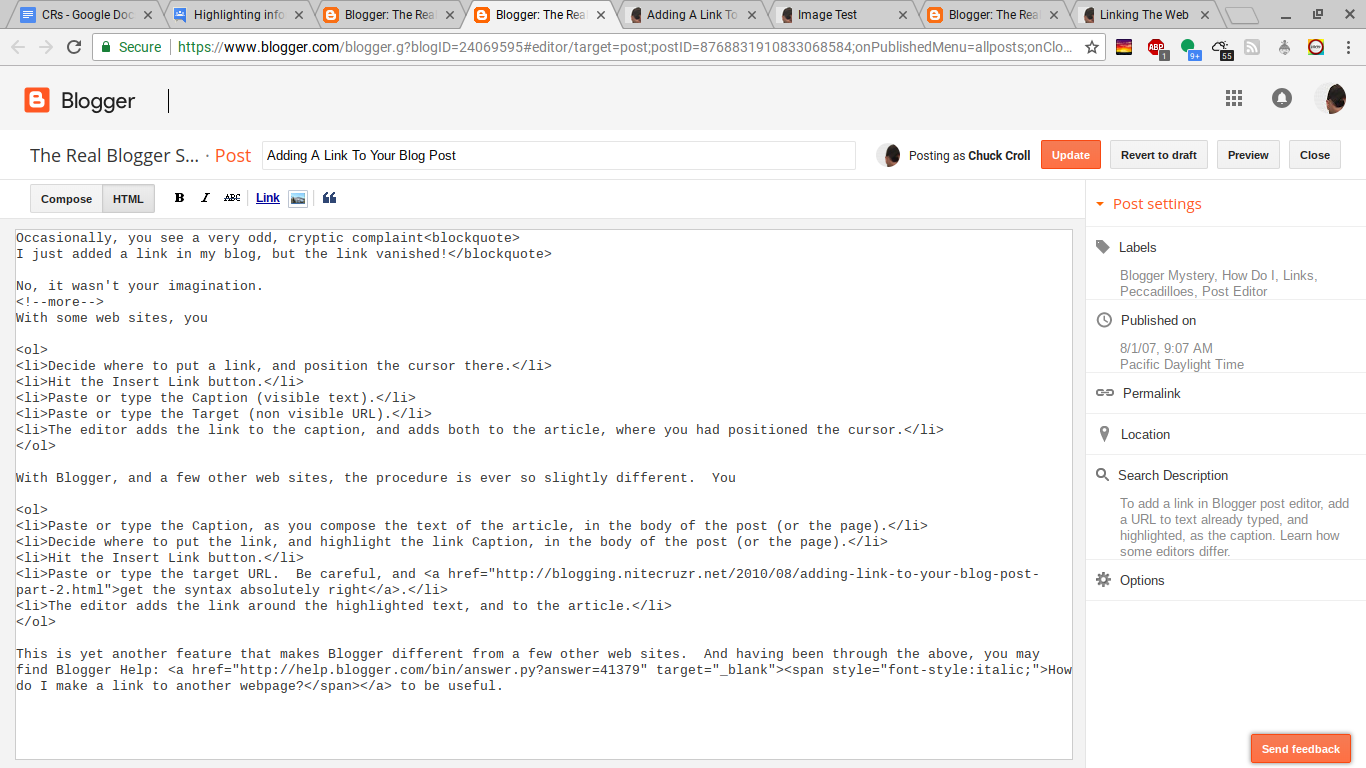Click the Update button
The height and width of the screenshot is (768, 1366).
click(1070, 154)
